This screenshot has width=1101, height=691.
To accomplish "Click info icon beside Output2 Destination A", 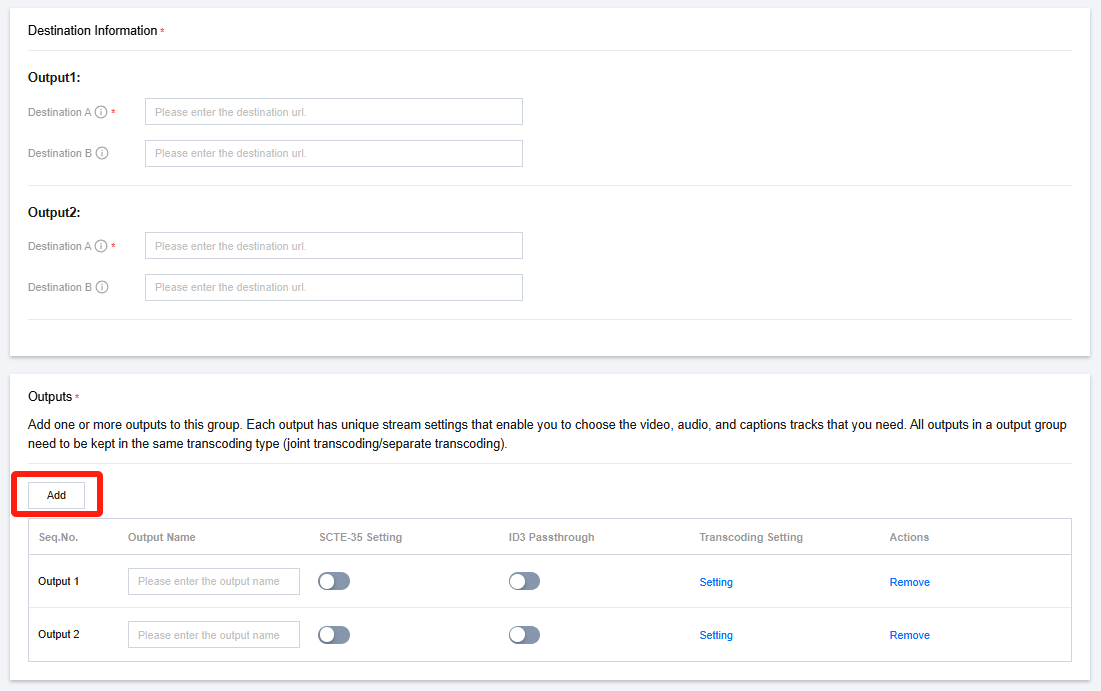I will pyautogui.click(x=101, y=246).
